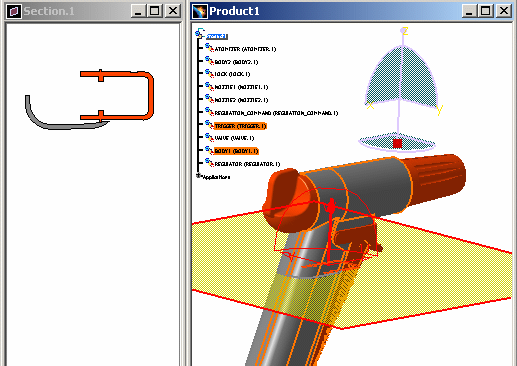Viewport: 517px width, 366px height.
Task: Click the REGULATION_COMMAND part icon
Action: tap(209, 111)
